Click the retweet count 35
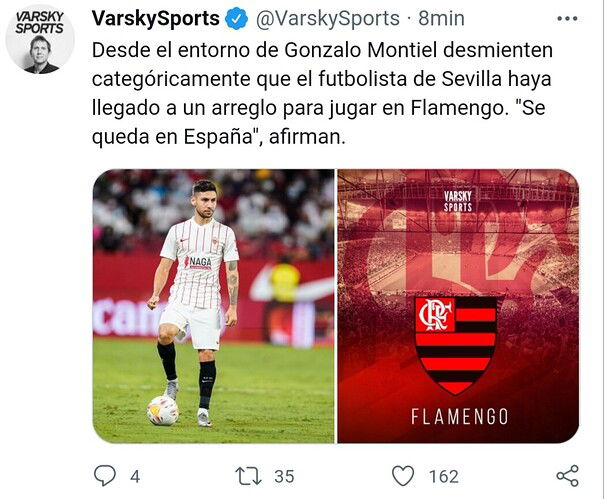The width and height of the screenshot is (604, 499). (x=284, y=477)
